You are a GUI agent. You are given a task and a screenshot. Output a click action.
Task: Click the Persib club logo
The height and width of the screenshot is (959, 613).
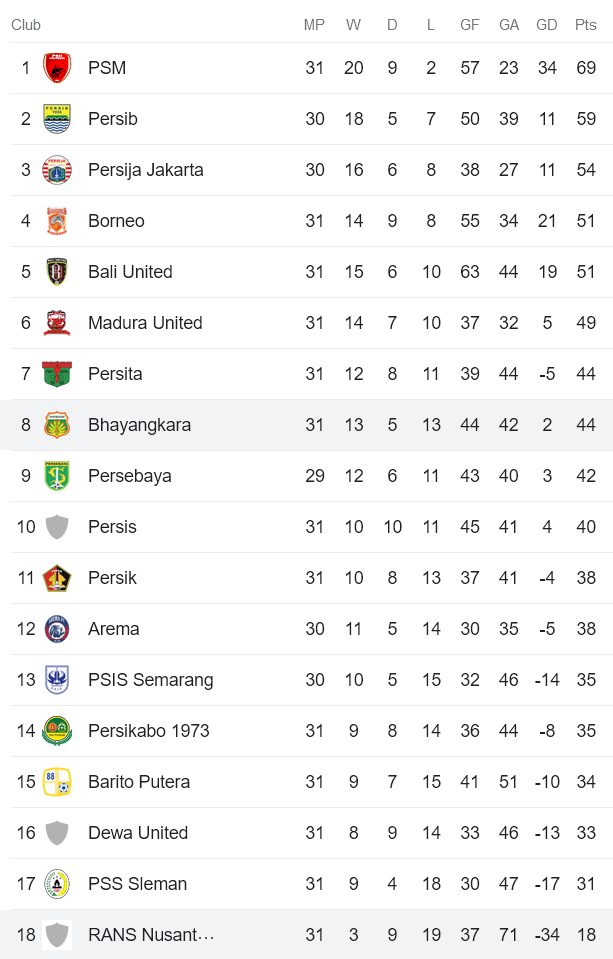[57, 119]
